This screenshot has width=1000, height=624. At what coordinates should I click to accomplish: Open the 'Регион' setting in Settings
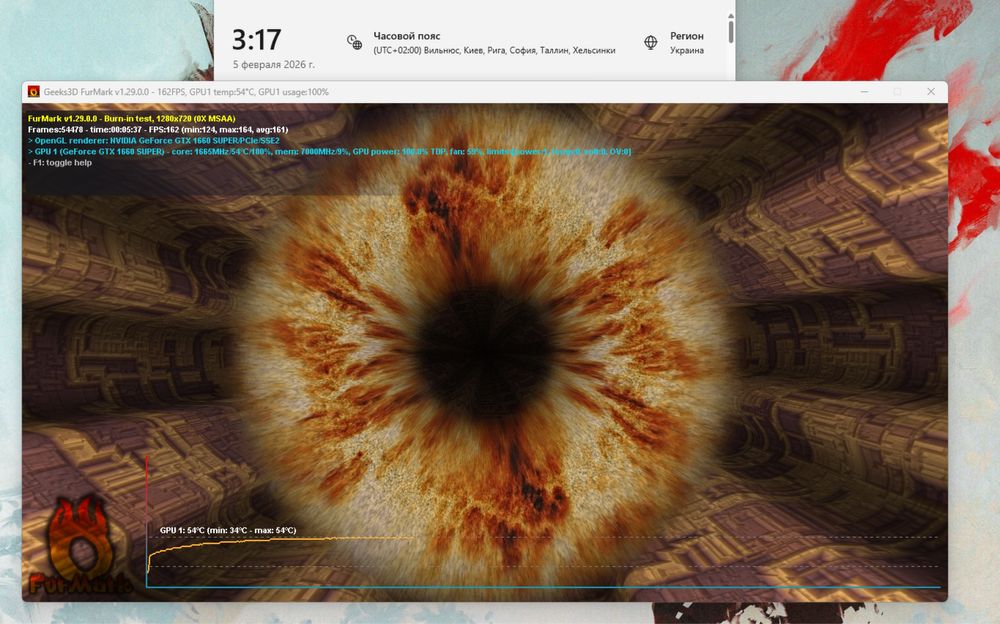point(674,43)
